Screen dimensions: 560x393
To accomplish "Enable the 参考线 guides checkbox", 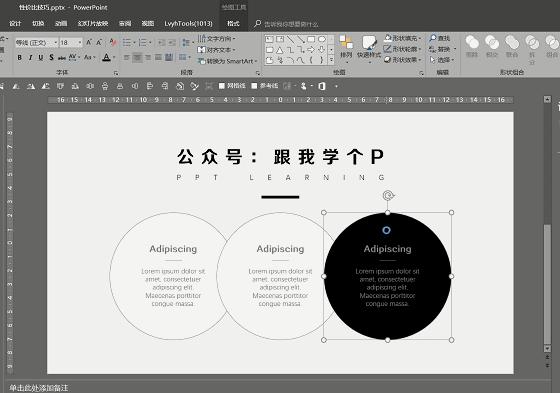I will tap(265, 86).
